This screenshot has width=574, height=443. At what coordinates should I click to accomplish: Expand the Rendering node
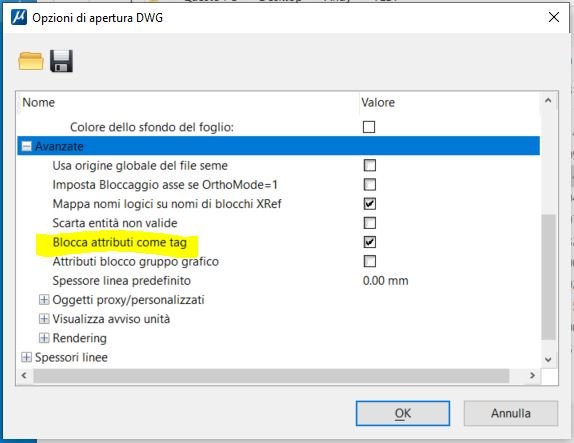pos(44,338)
